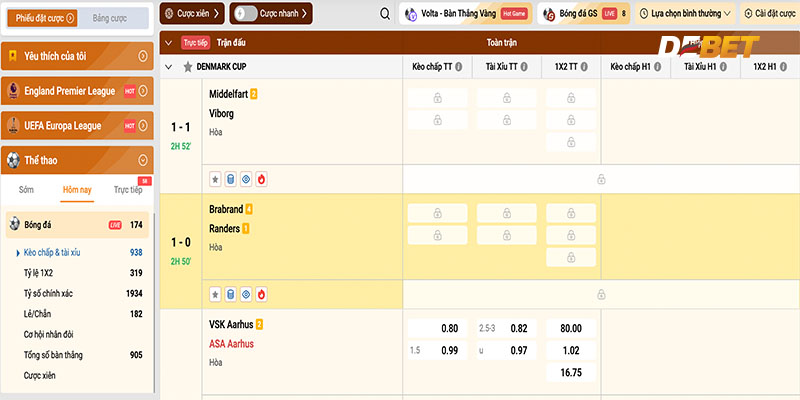Collapse the Denmark Cup league section

(168, 67)
